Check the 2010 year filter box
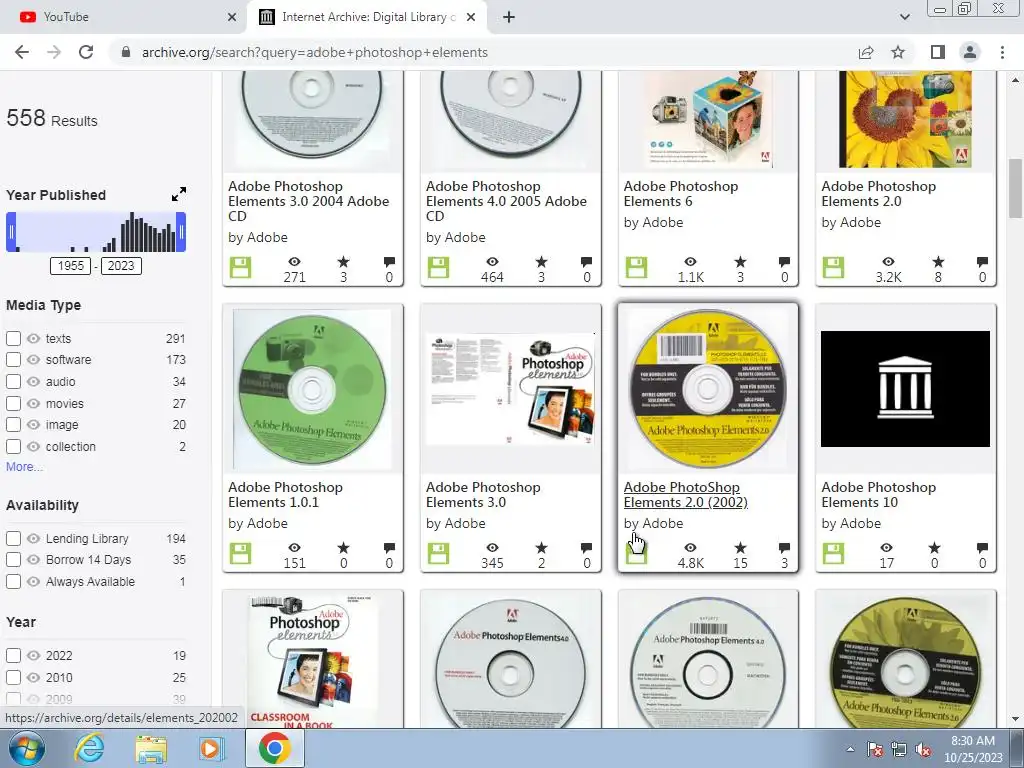The height and width of the screenshot is (768, 1024). (13, 677)
